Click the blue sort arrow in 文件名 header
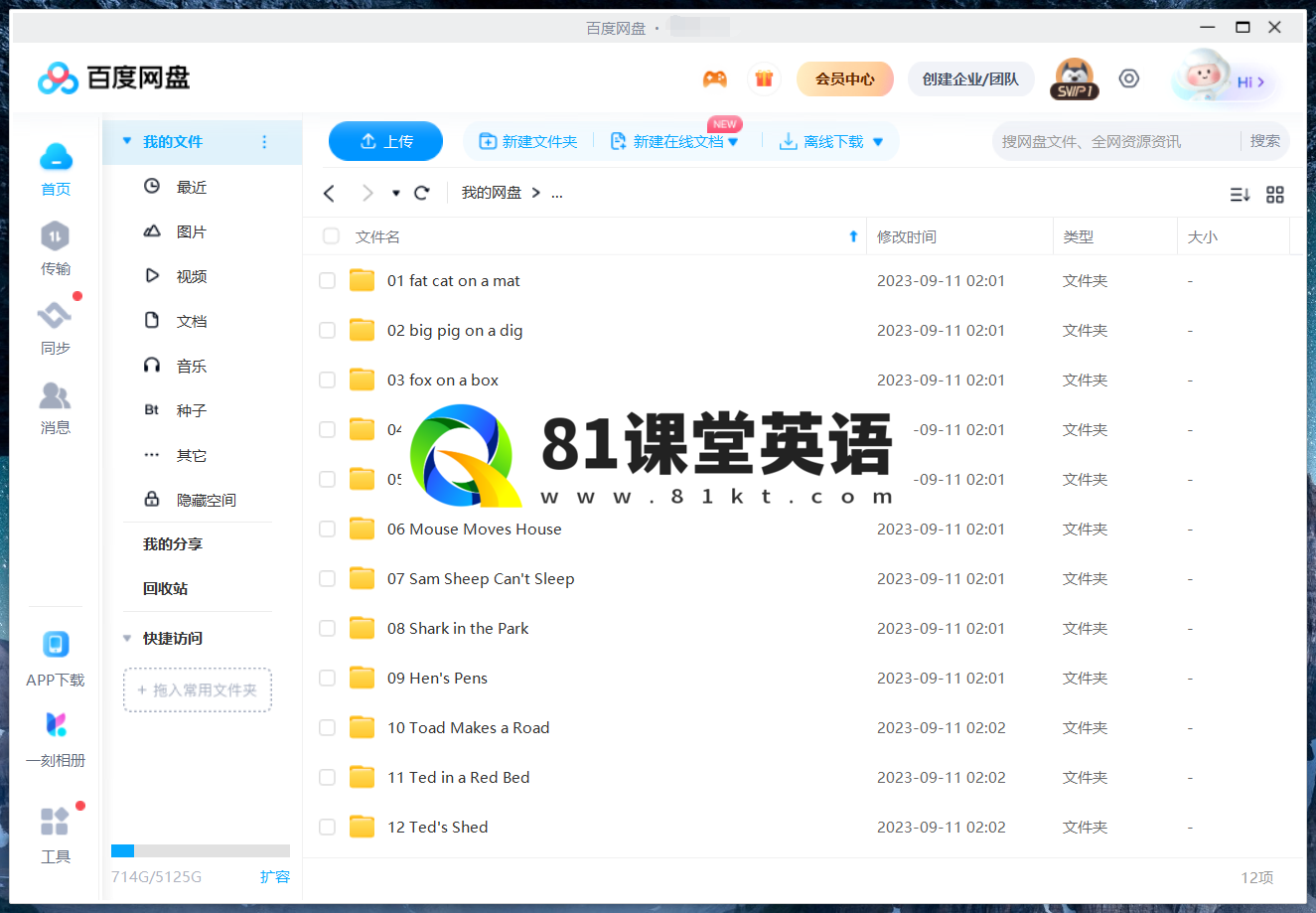Image resolution: width=1316 pixels, height=913 pixels. 853,236
